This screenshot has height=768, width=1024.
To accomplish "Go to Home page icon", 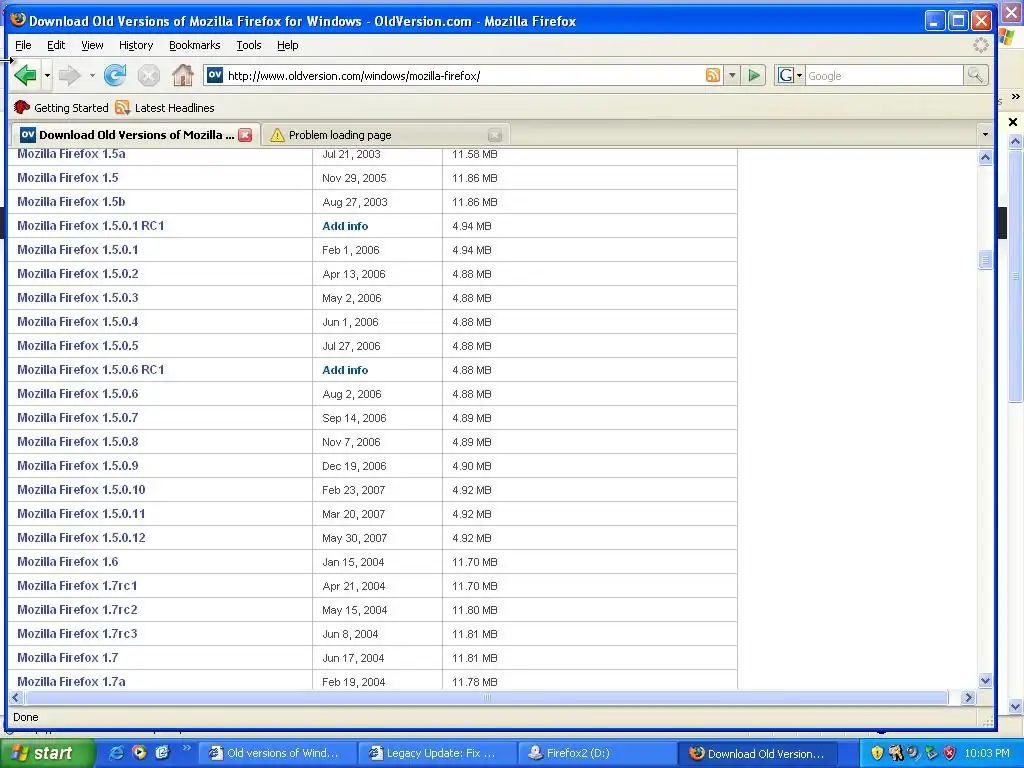I will (x=183, y=76).
